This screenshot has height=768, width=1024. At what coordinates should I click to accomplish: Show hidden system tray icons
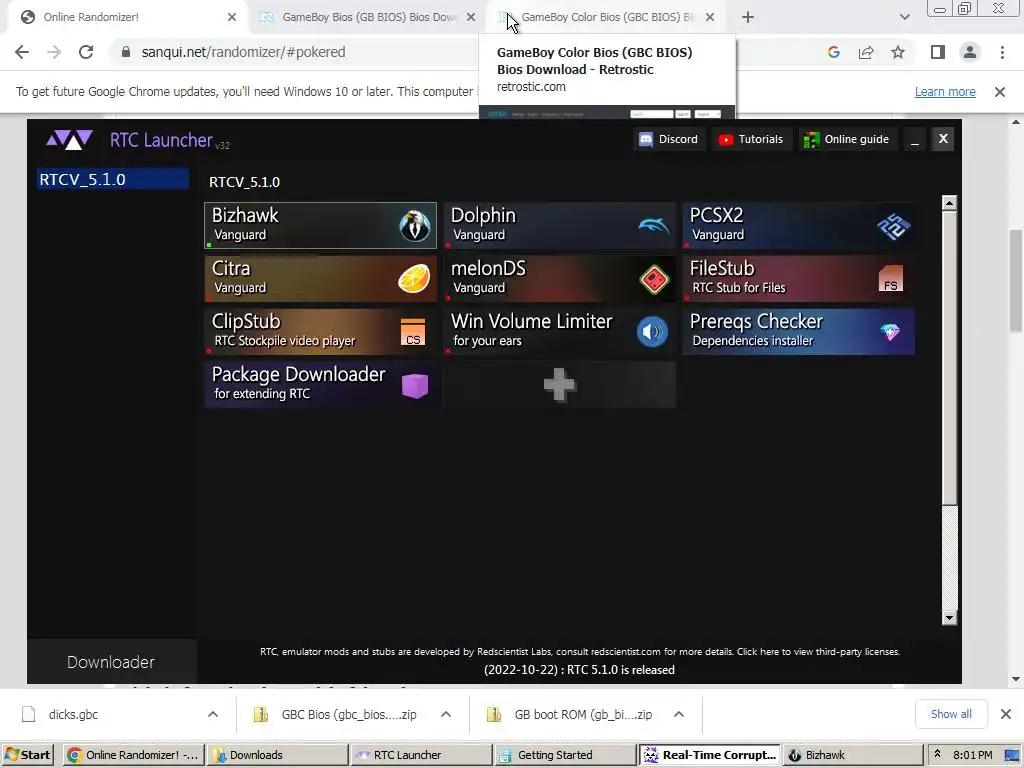point(937,755)
